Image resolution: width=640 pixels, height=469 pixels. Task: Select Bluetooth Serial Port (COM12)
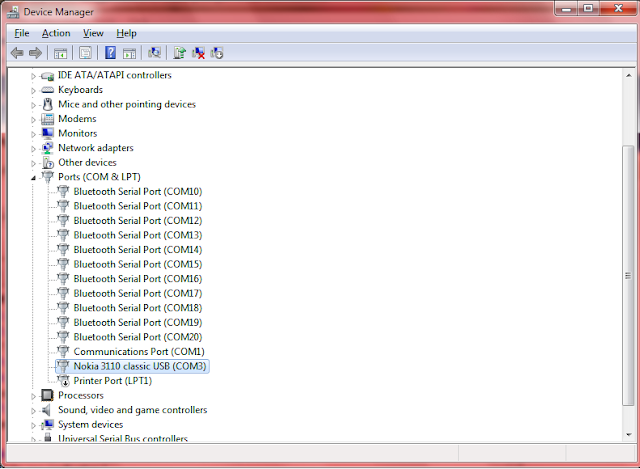point(138,221)
